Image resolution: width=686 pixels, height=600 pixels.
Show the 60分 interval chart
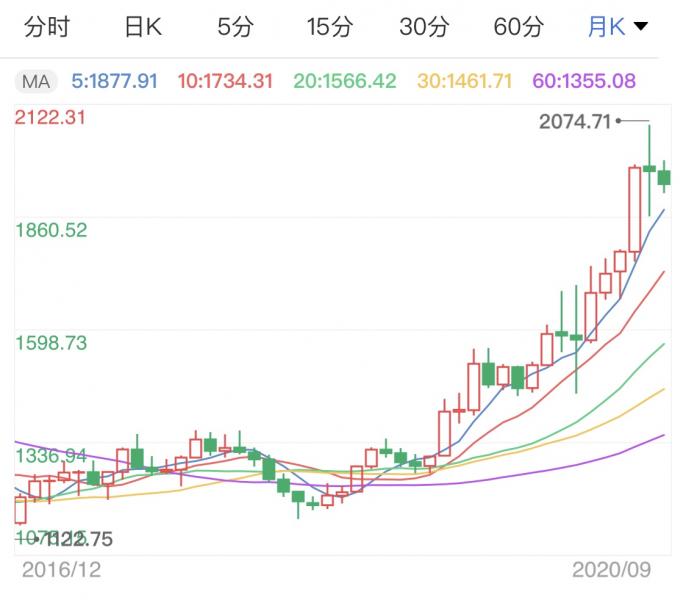coord(518,27)
